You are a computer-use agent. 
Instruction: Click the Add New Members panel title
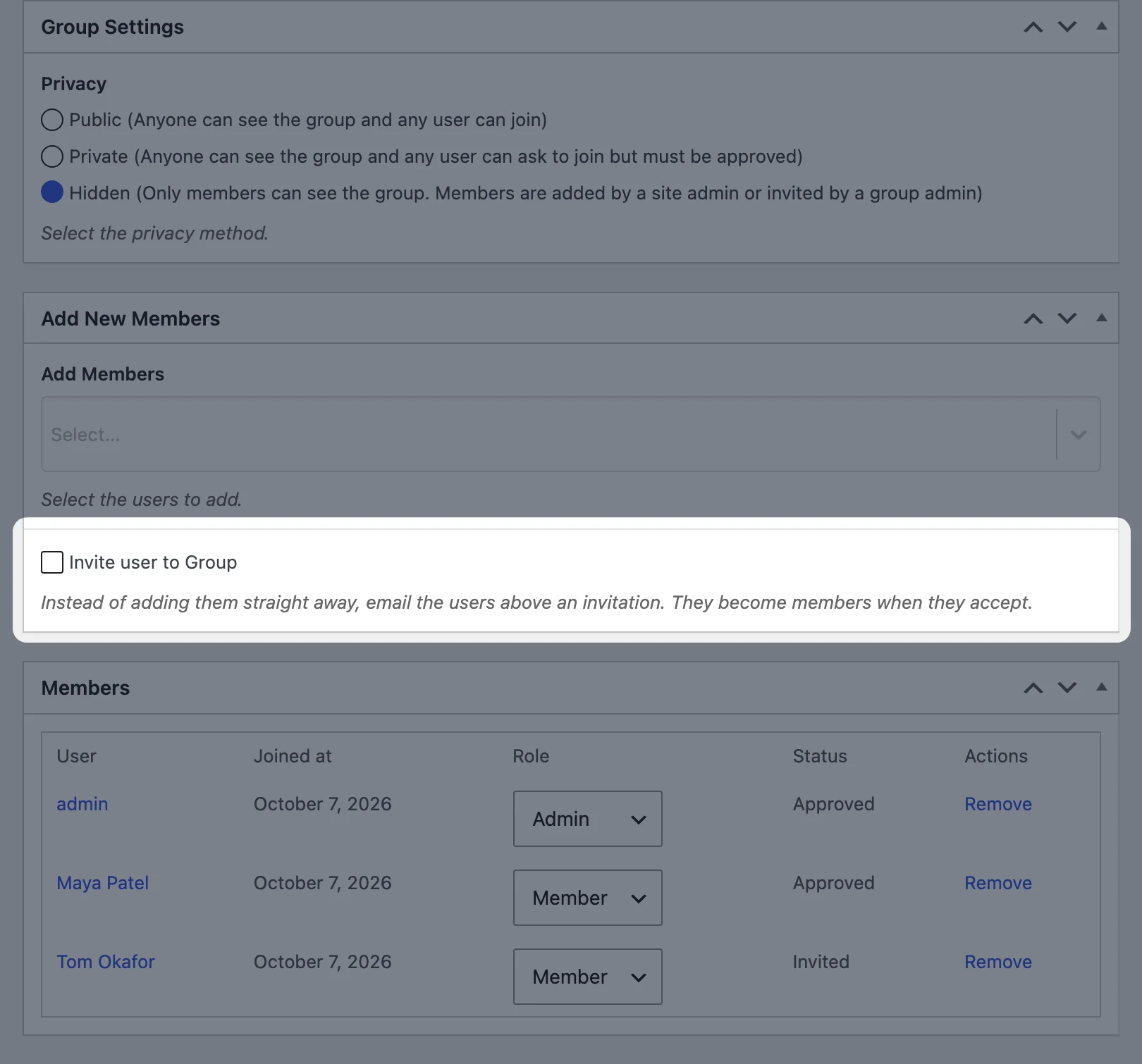130,318
